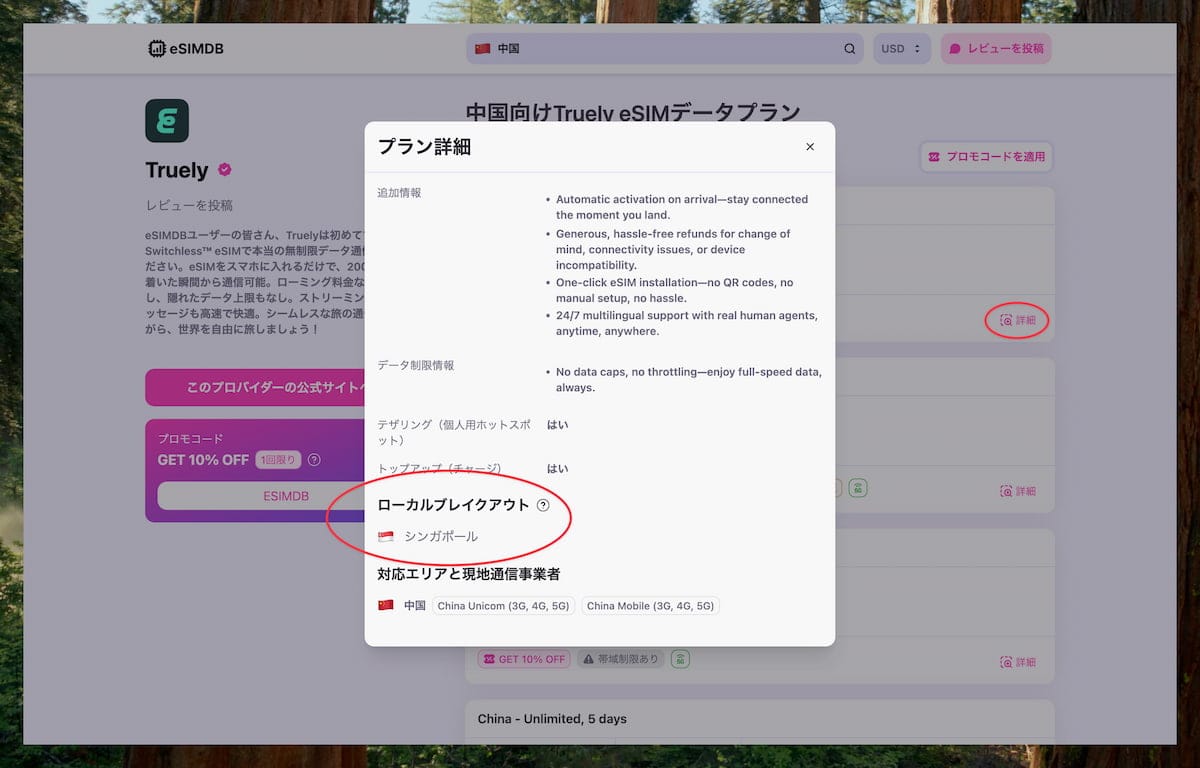The width and height of the screenshot is (1200, 768).
Task: Close the プラン詳細 dialog
Action: tap(810, 147)
